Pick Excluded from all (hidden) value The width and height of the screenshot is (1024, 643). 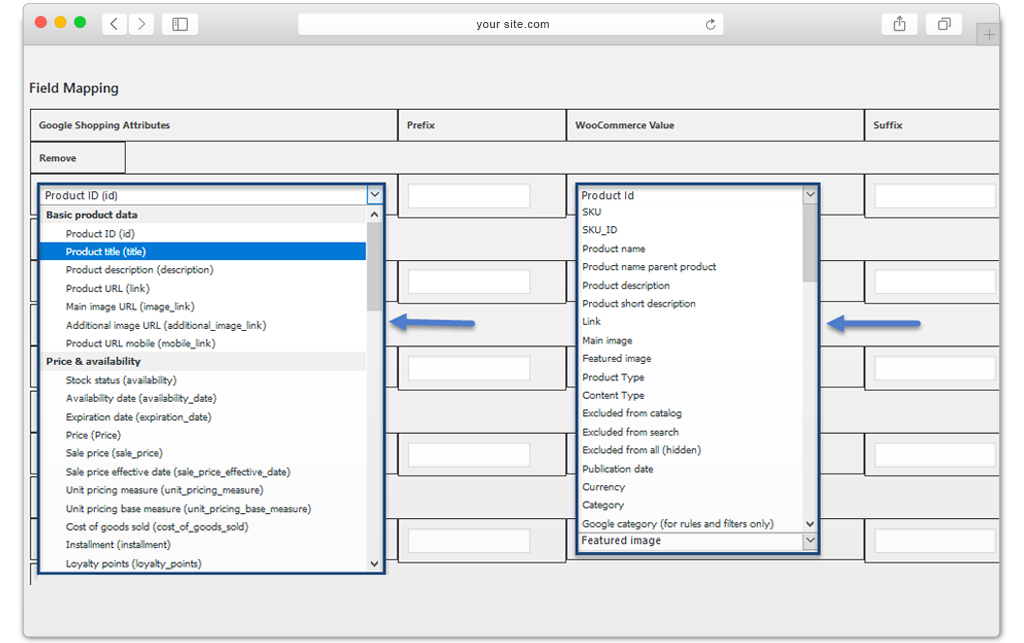click(641, 450)
